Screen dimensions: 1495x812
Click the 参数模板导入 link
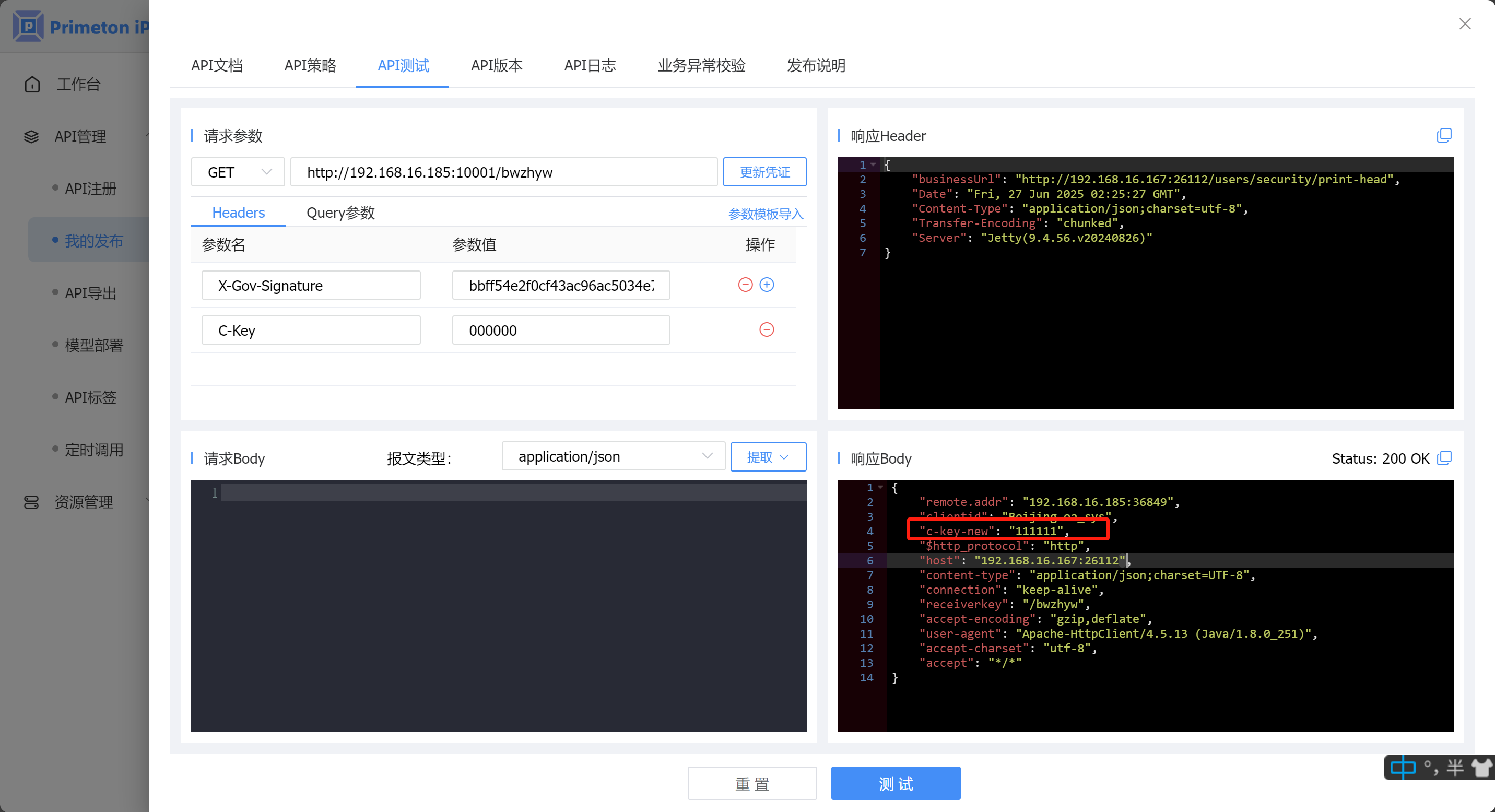[x=765, y=214]
